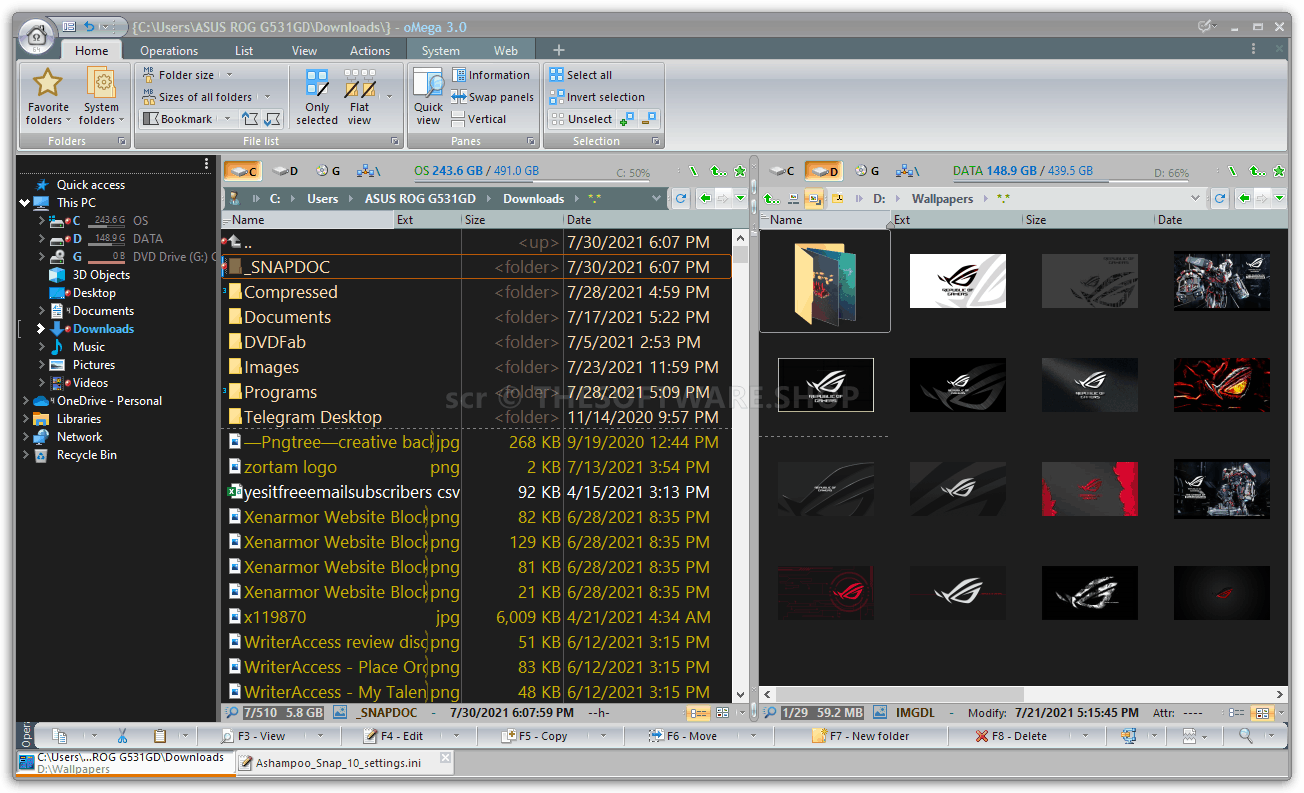Screen dimensions: 1304x793
Task: Click the F8 - Delete button
Action: [x=1011, y=736]
